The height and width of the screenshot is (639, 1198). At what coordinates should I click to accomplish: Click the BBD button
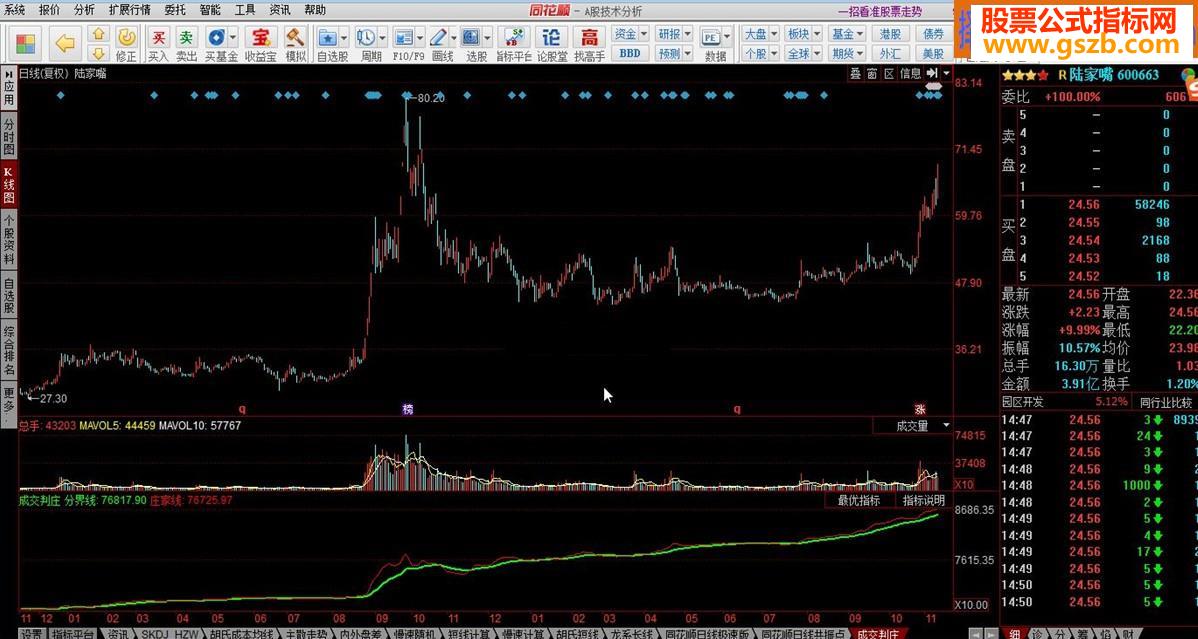coord(630,54)
